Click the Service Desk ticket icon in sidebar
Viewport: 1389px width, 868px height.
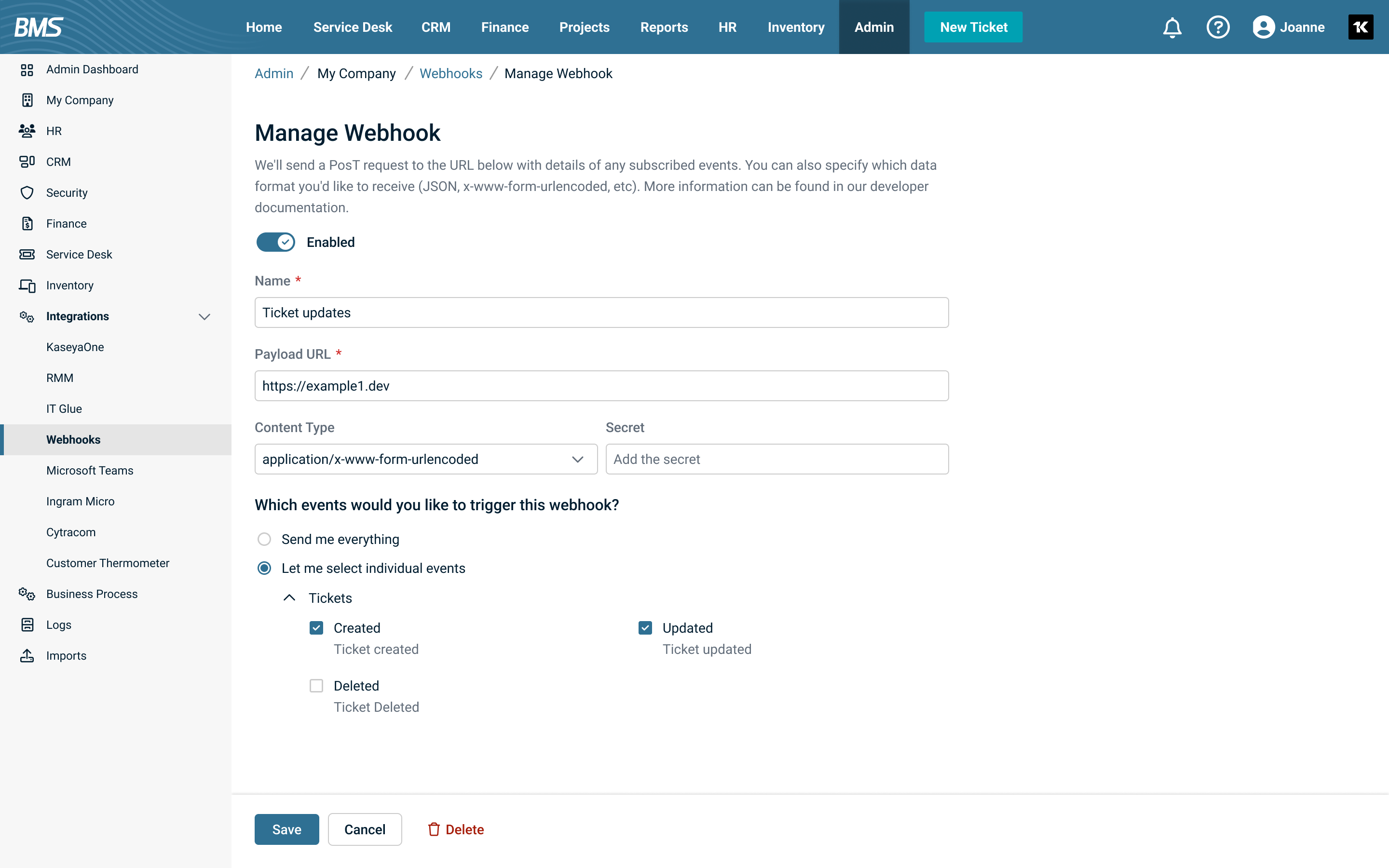coord(27,254)
